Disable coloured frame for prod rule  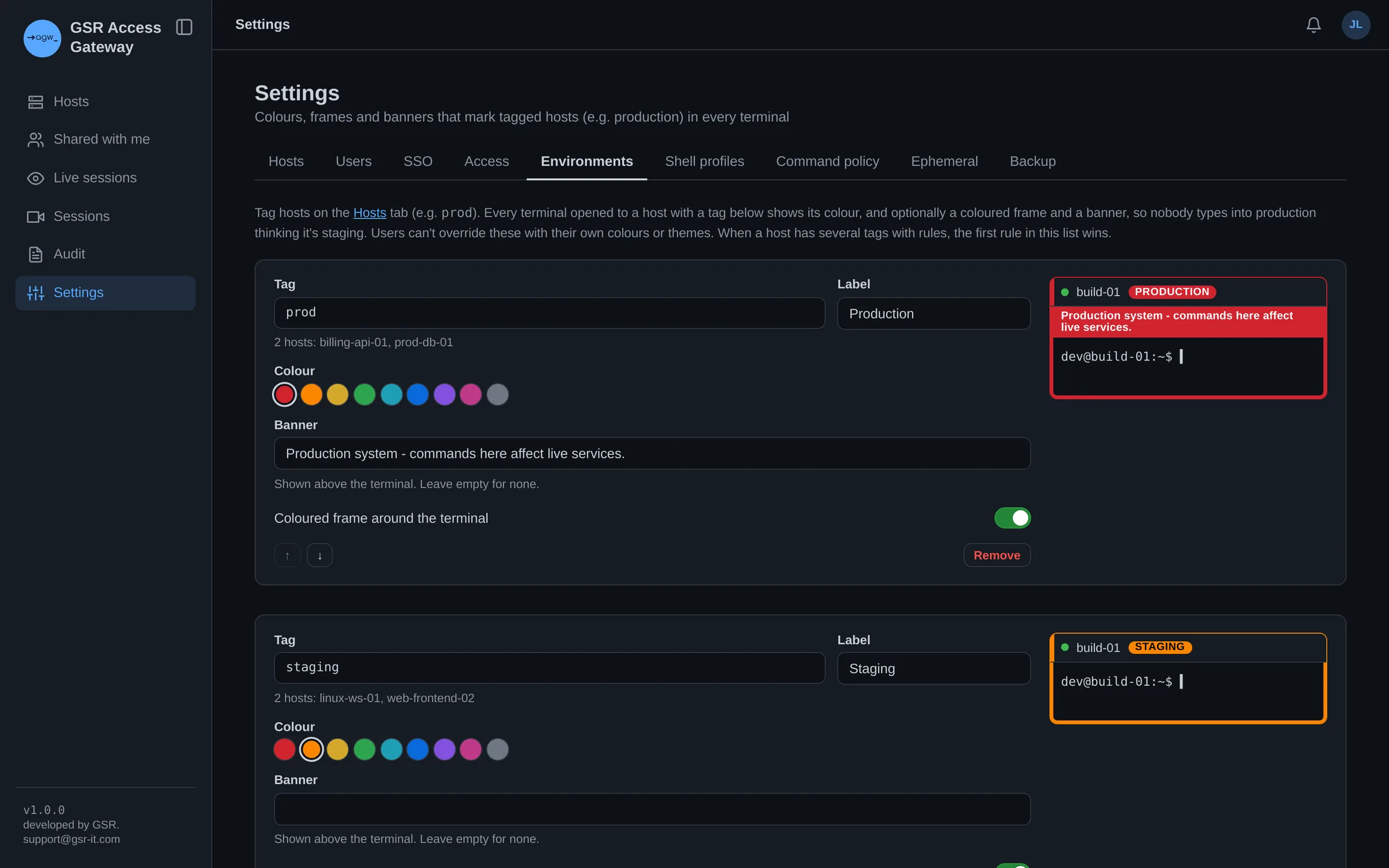(1012, 518)
